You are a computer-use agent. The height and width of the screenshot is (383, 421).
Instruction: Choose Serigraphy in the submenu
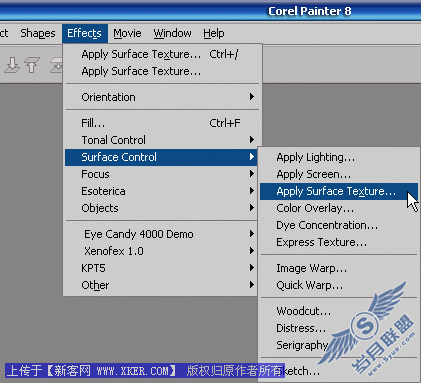point(339,345)
